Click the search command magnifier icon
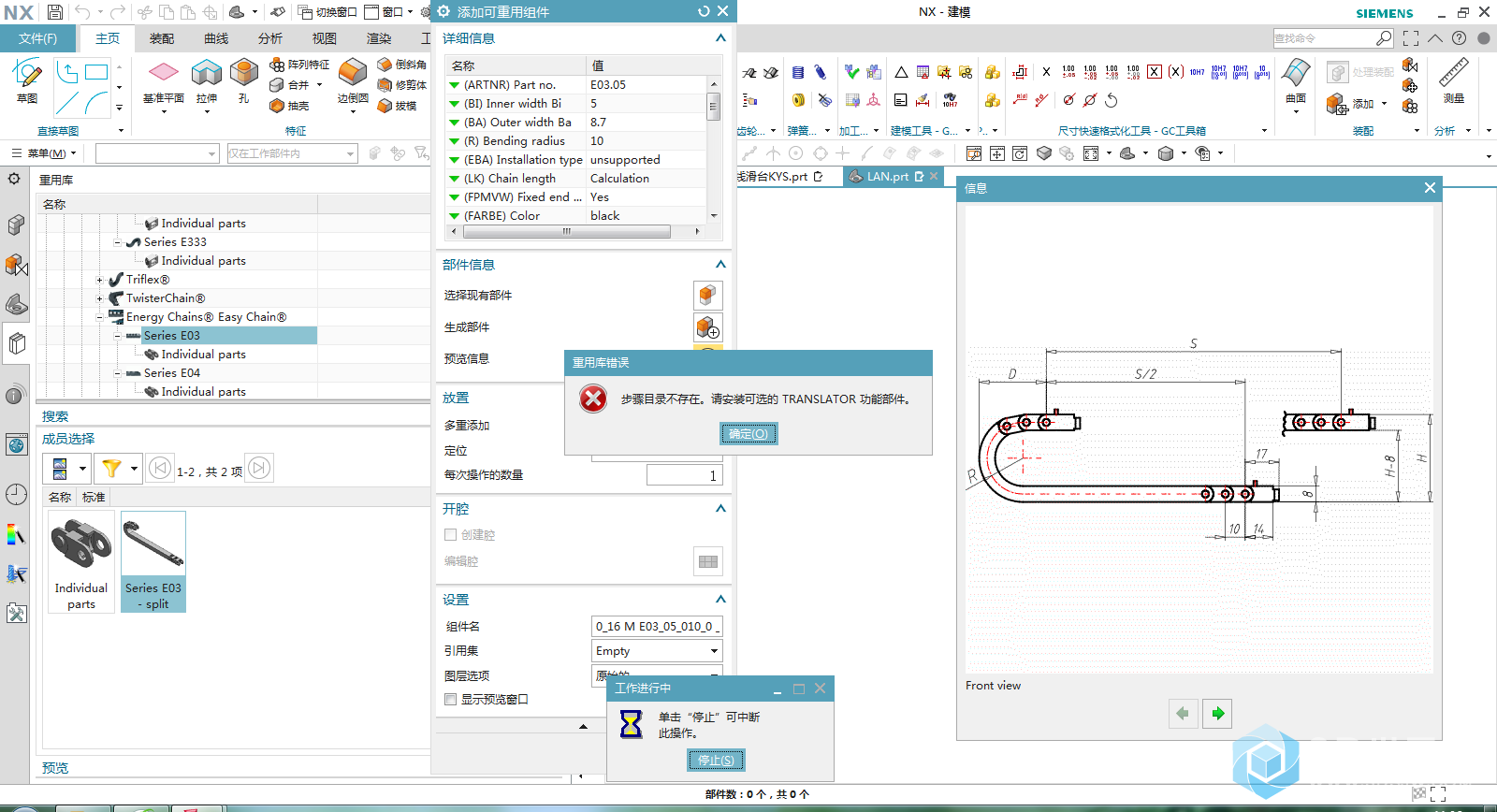 click(1384, 38)
